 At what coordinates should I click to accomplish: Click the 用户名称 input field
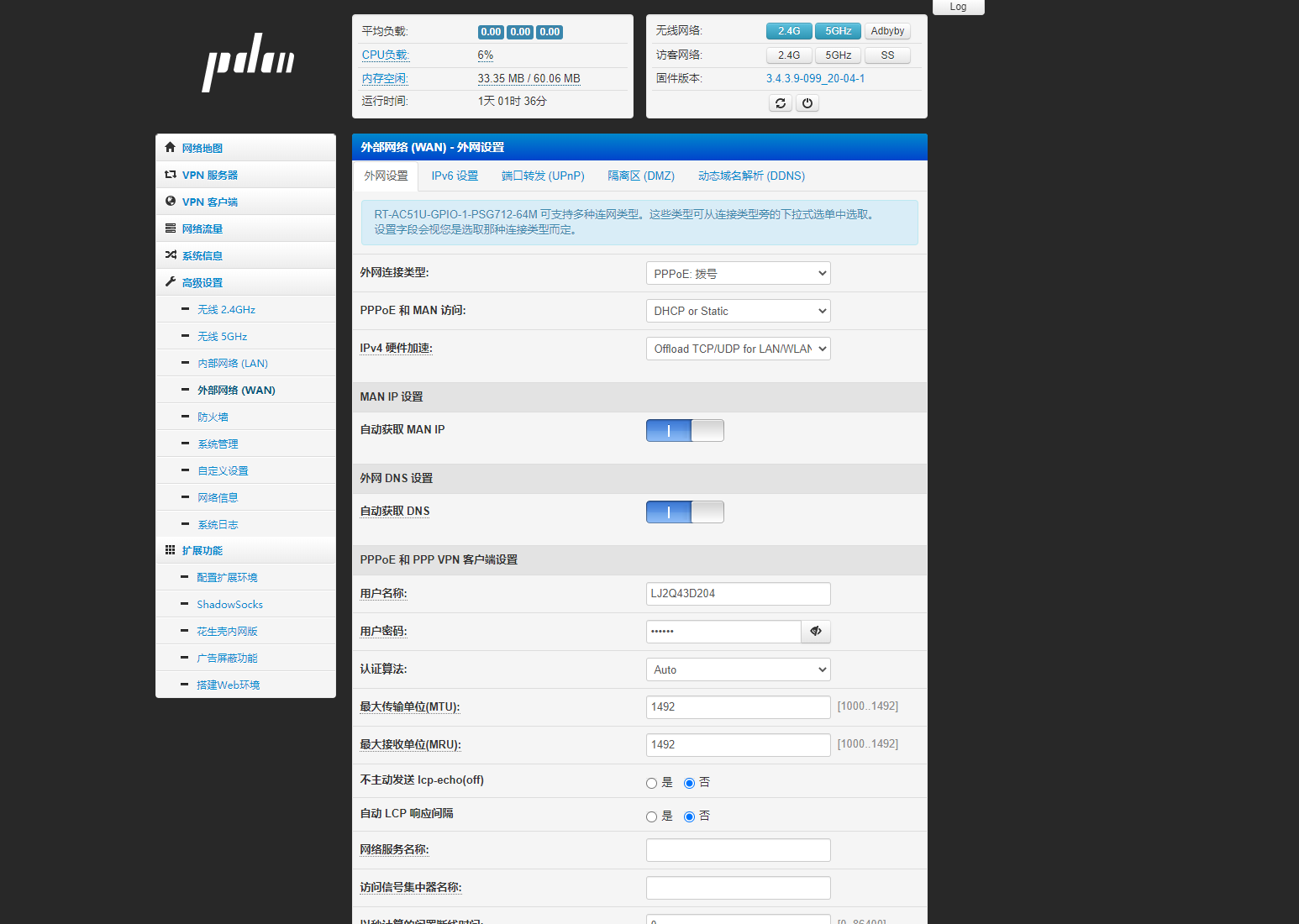738,594
